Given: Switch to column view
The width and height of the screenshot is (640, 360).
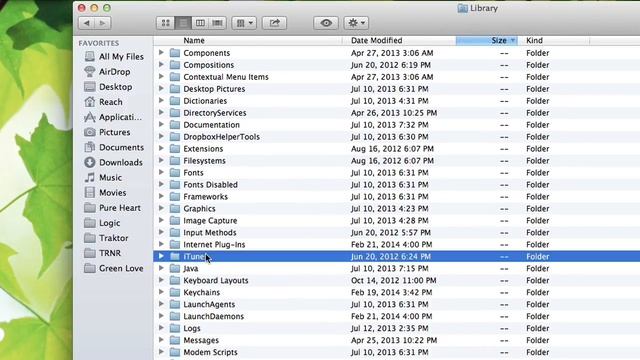Looking at the screenshot, I should point(200,23).
